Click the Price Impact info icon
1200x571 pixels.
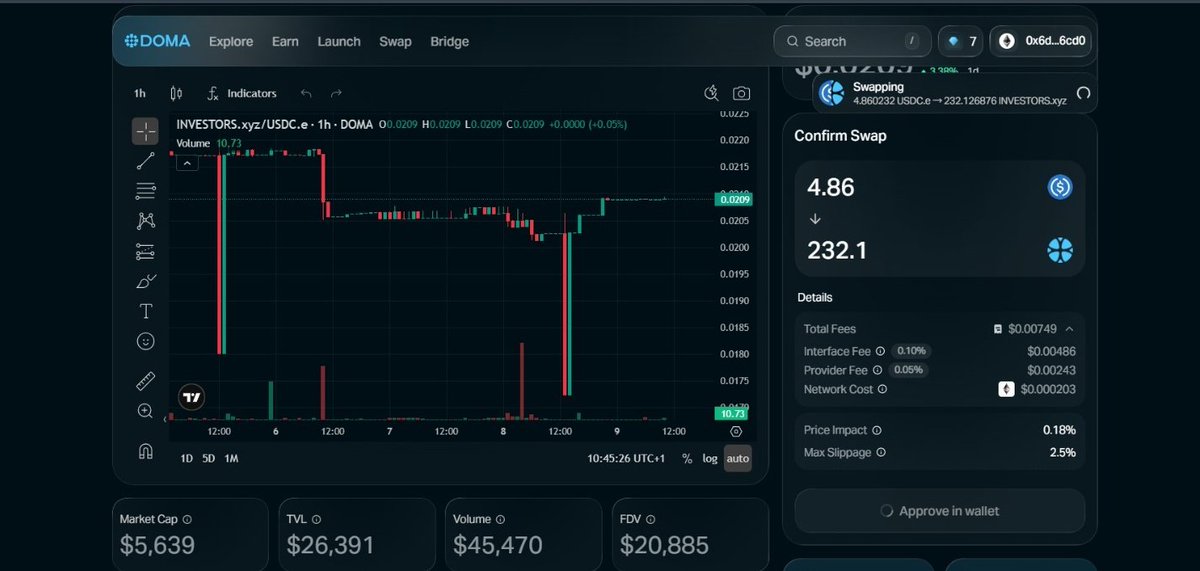click(877, 430)
